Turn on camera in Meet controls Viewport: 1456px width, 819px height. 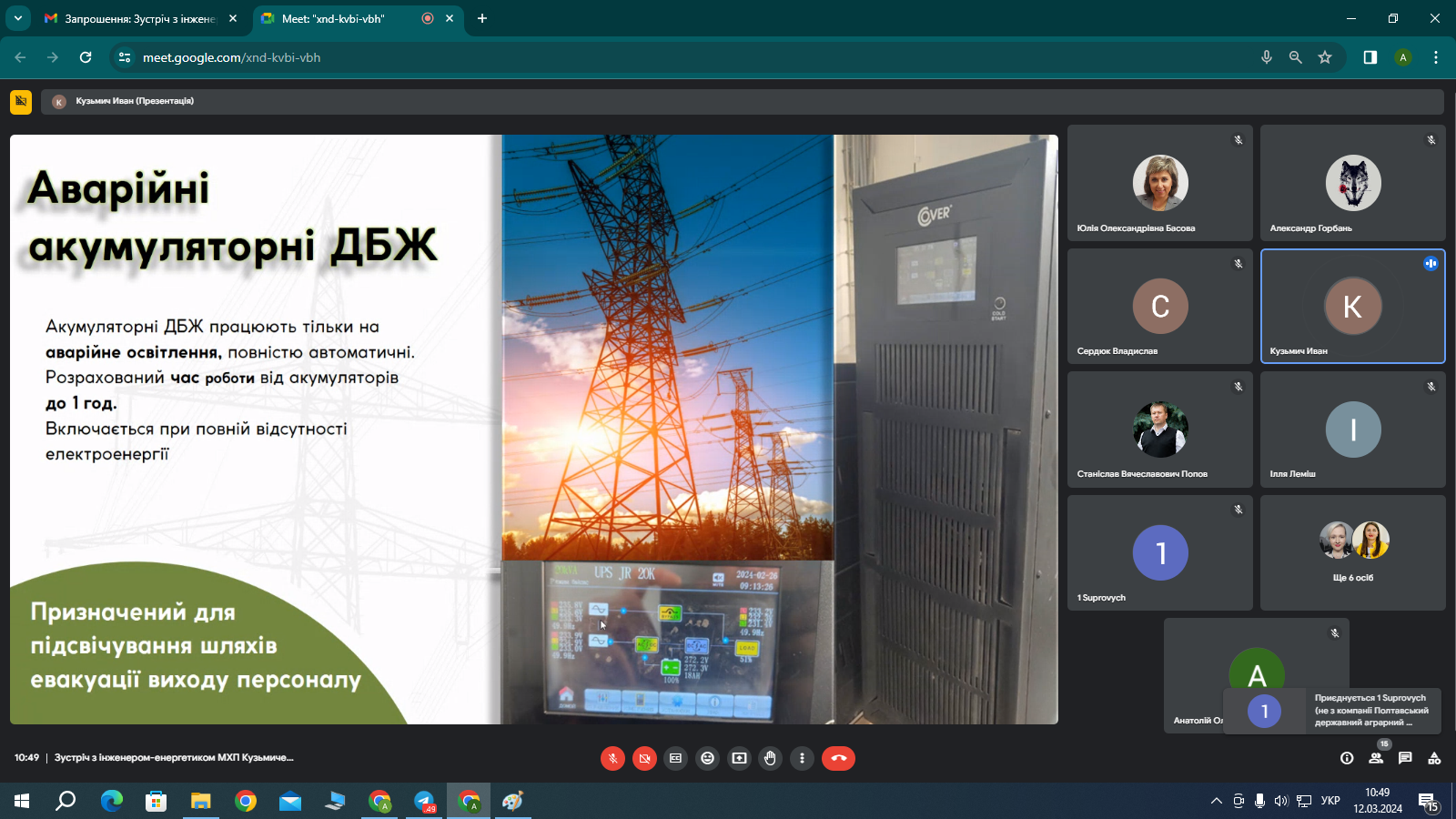(644, 758)
